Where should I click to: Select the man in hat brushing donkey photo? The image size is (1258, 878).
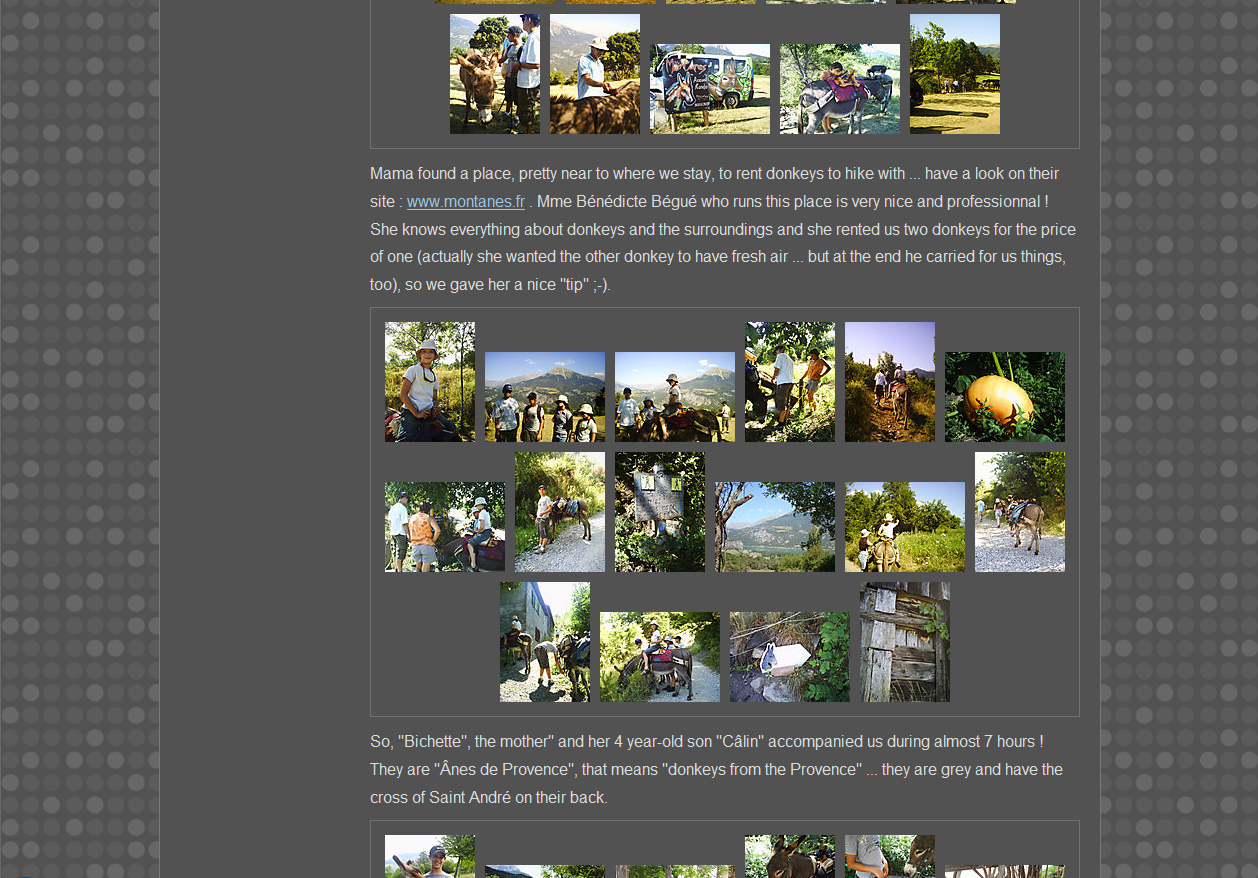pos(594,74)
